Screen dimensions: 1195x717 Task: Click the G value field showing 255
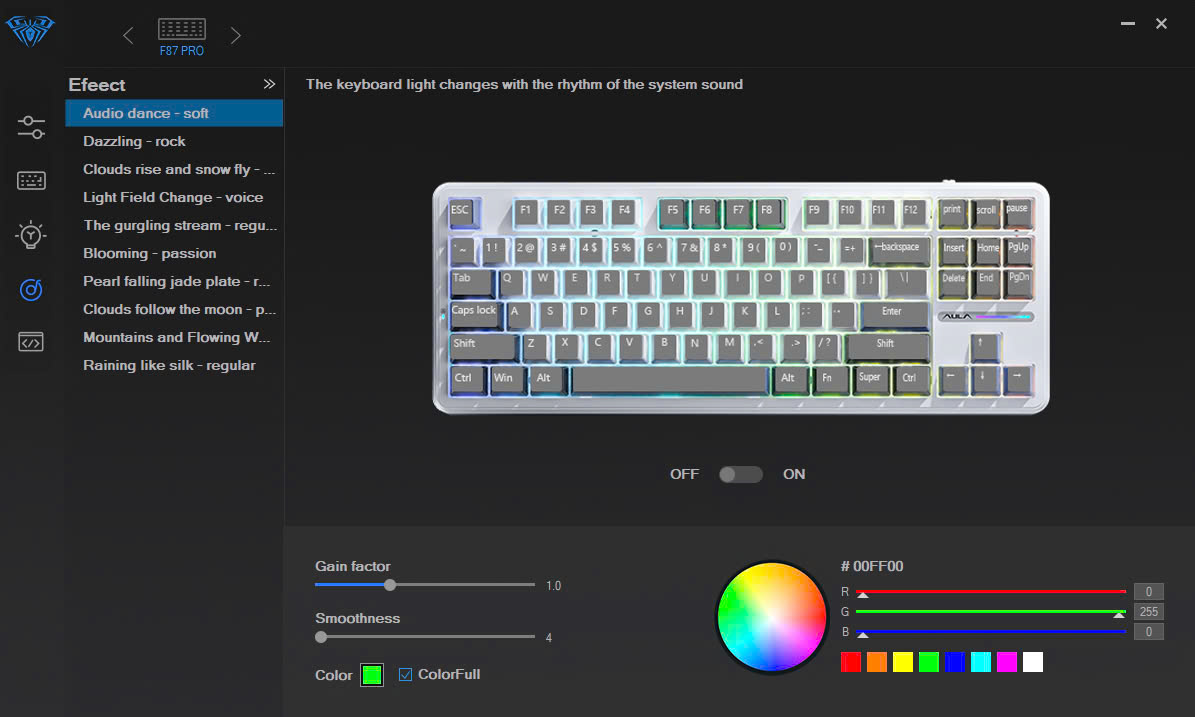click(x=1149, y=612)
